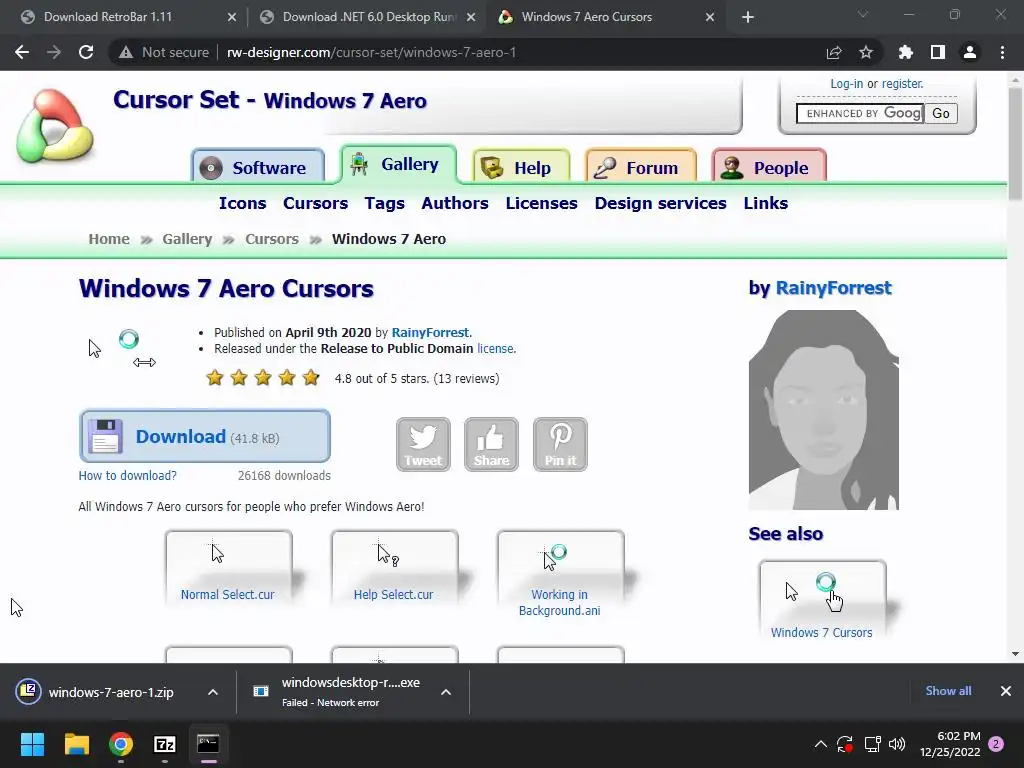Viewport: 1024px width, 768px height.
Task: Click the Go search button
Action: (941, 114)
